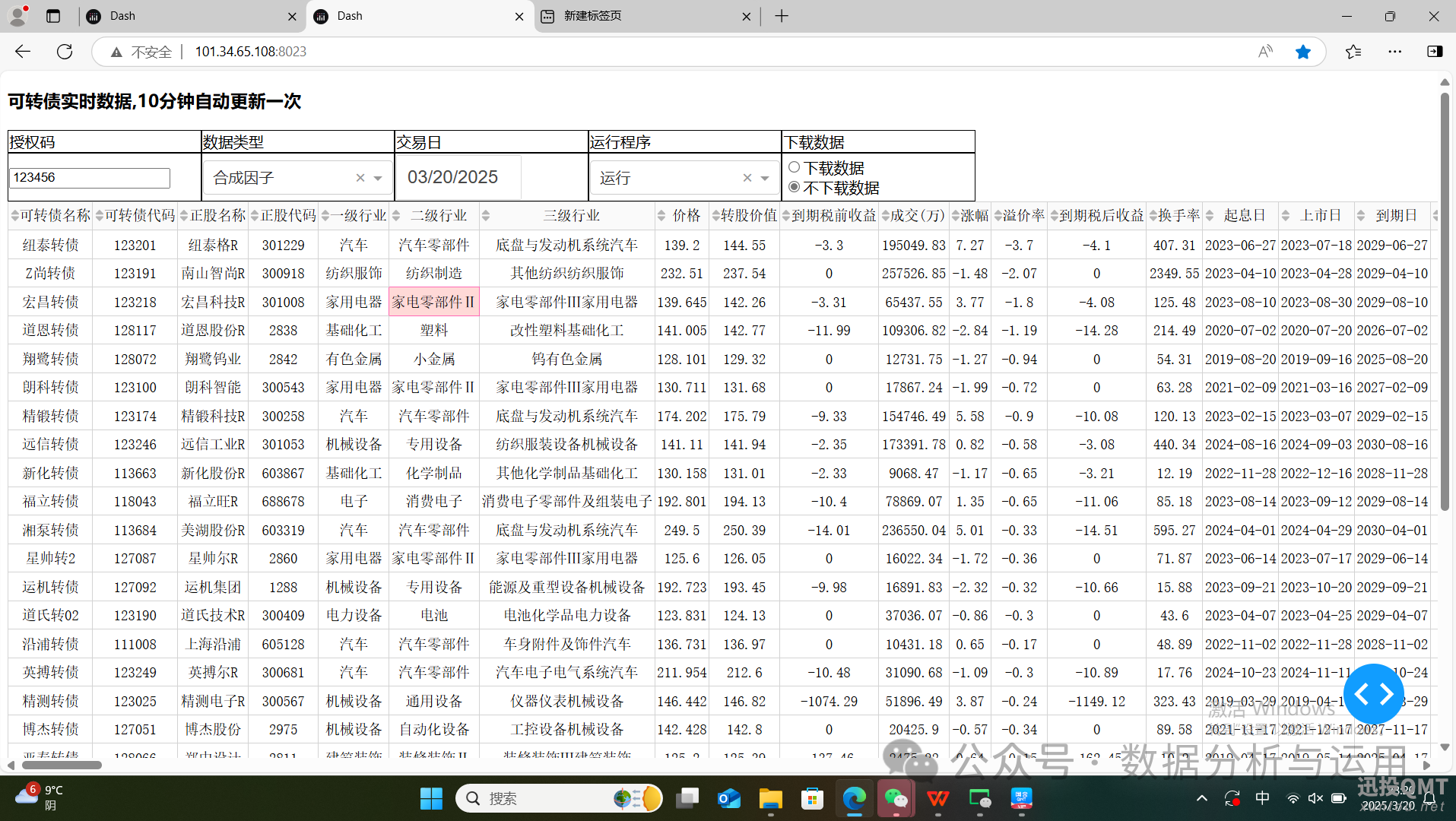Click the highlighted 家电零部件II cell

(434, 302)
